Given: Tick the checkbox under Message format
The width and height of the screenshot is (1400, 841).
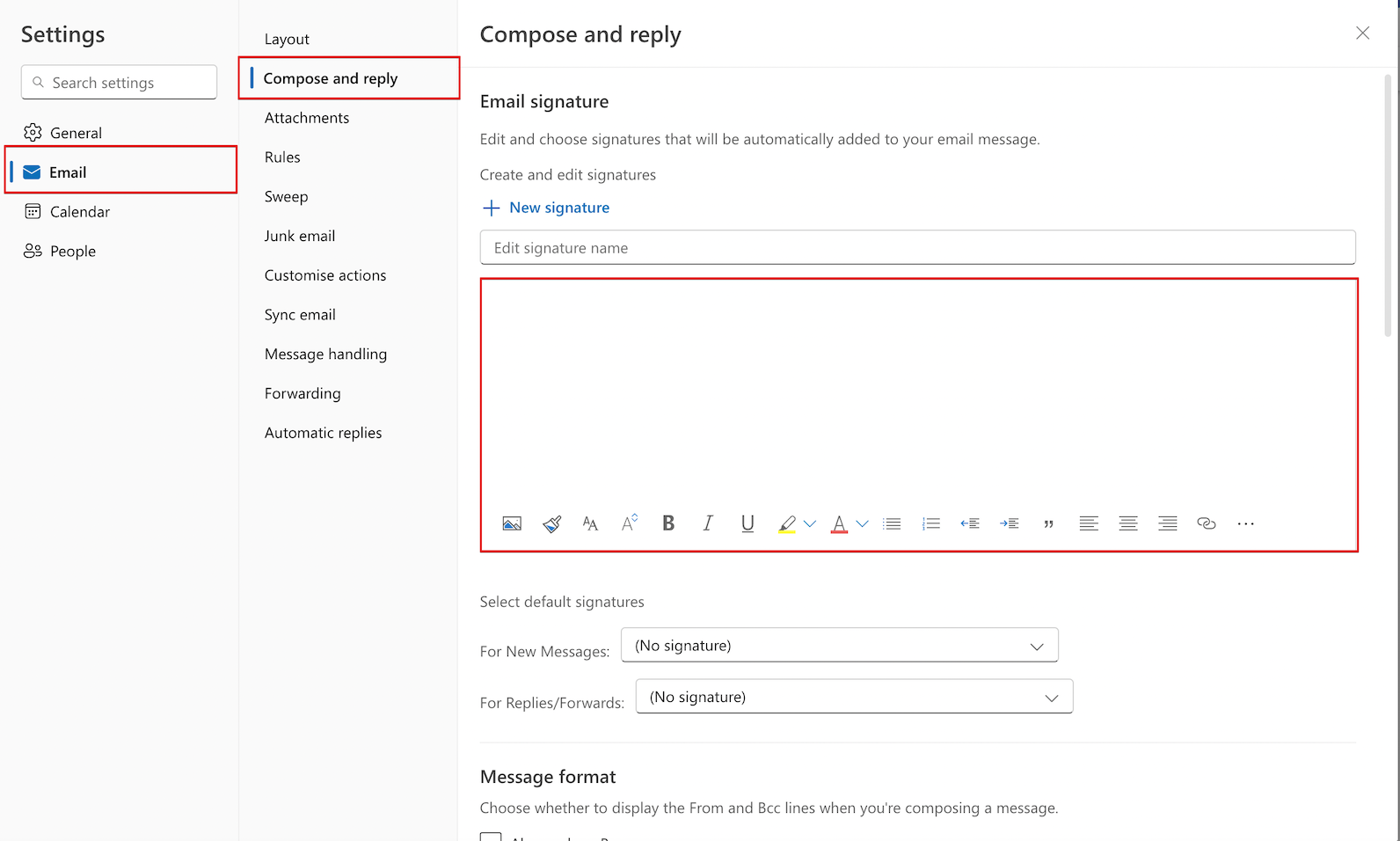Looking at the screenshot, I should (x=491, y=836).
